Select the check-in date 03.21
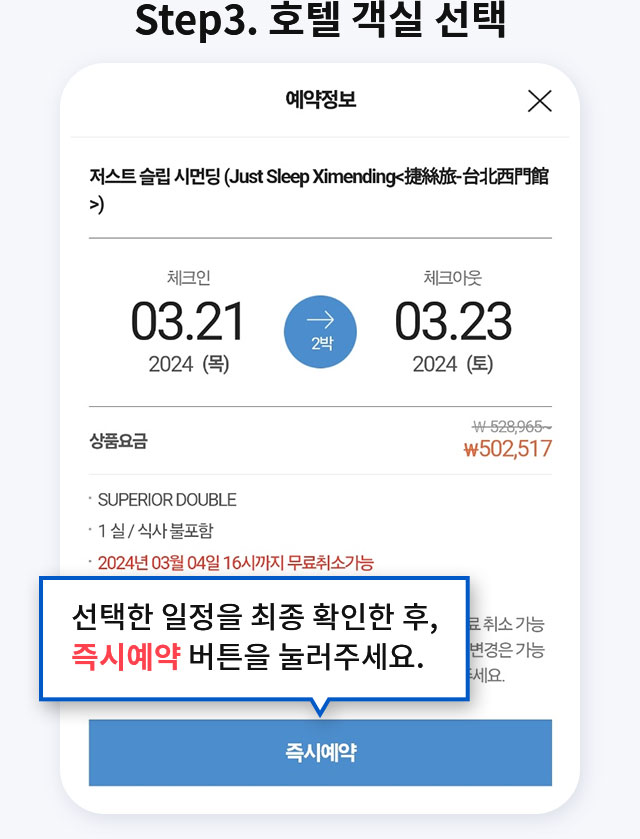Image resolution: width=640 pixels, height=839 pixels. 188,321
